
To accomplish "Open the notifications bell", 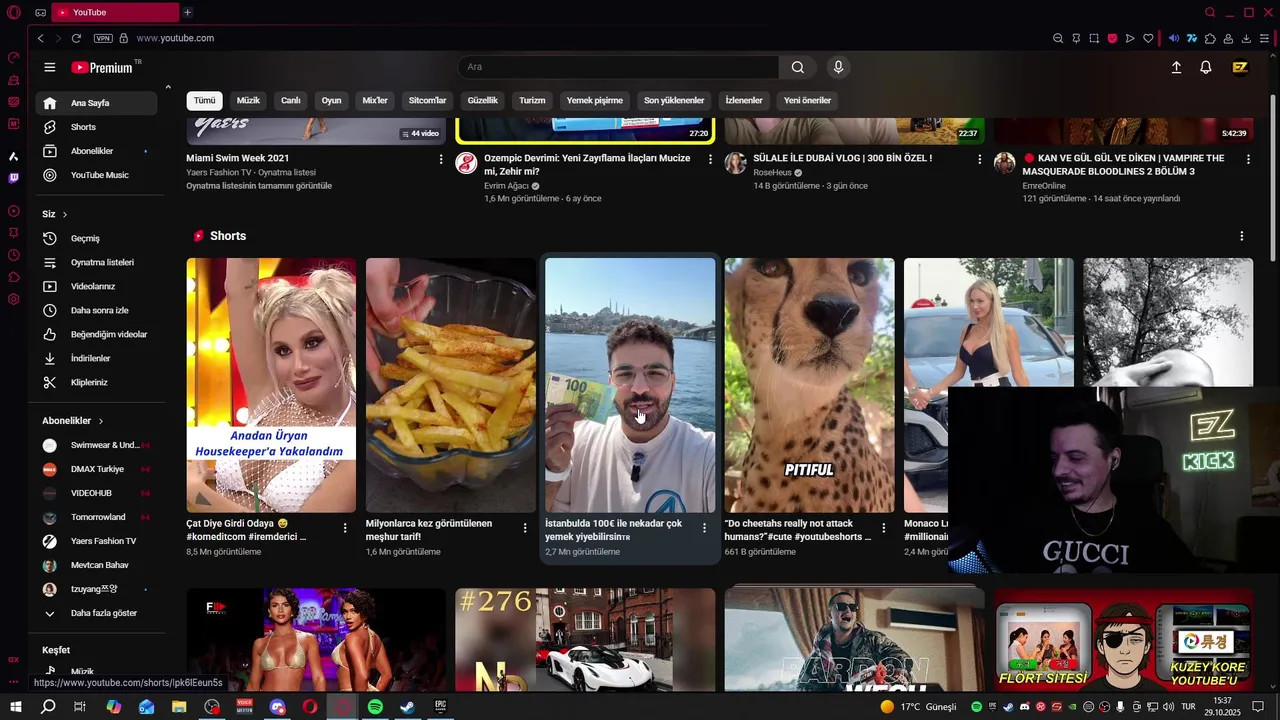I will pyautogui.click(x=1206, y=67).
